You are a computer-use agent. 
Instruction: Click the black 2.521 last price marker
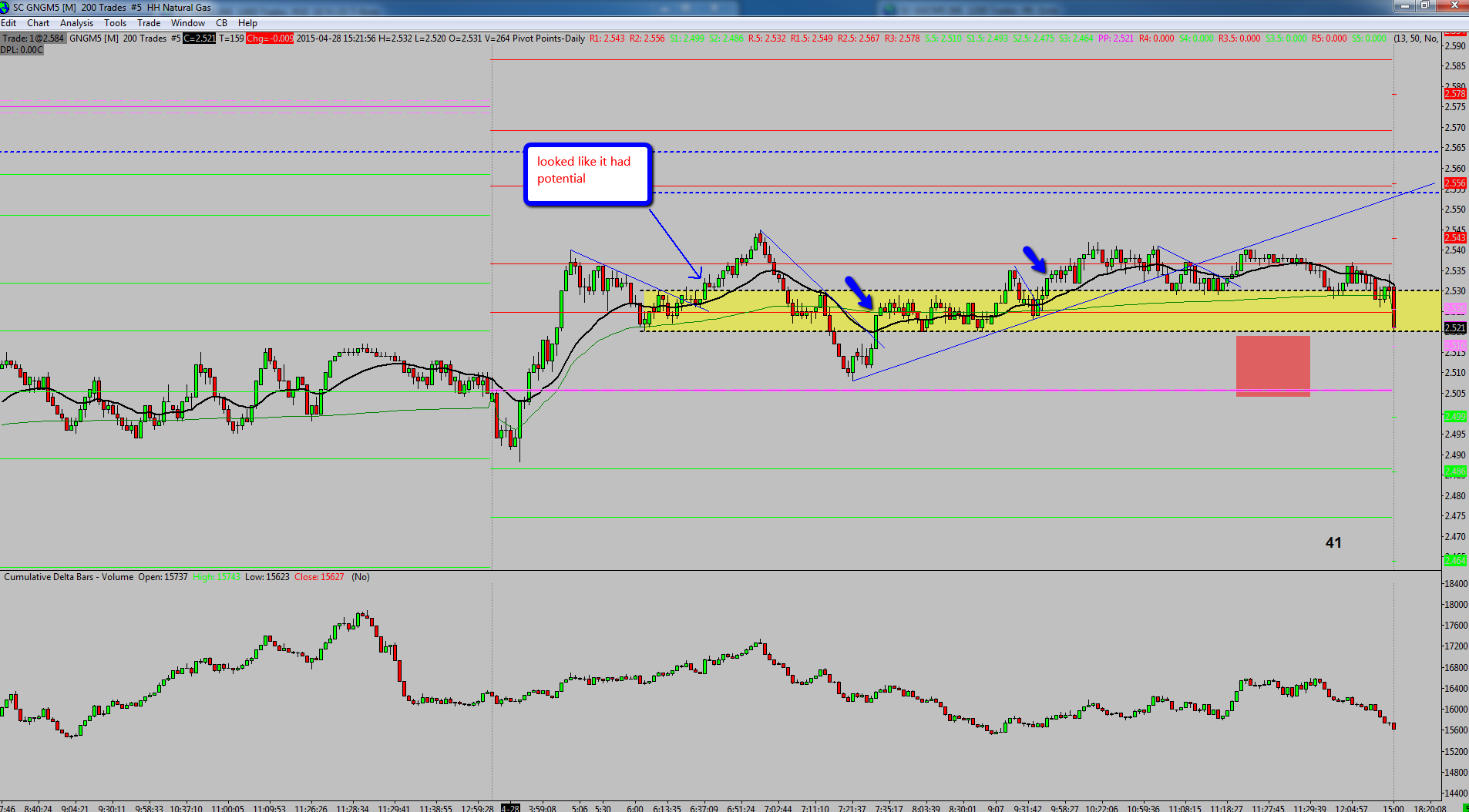click(x=1455, y=328)
